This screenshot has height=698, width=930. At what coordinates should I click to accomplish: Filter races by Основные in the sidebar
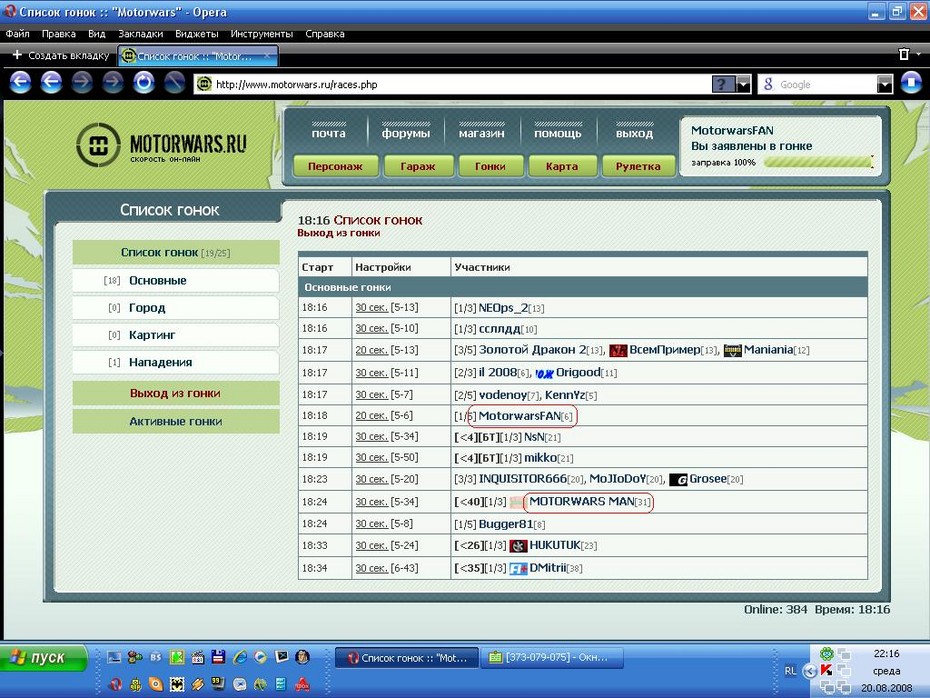176,281
